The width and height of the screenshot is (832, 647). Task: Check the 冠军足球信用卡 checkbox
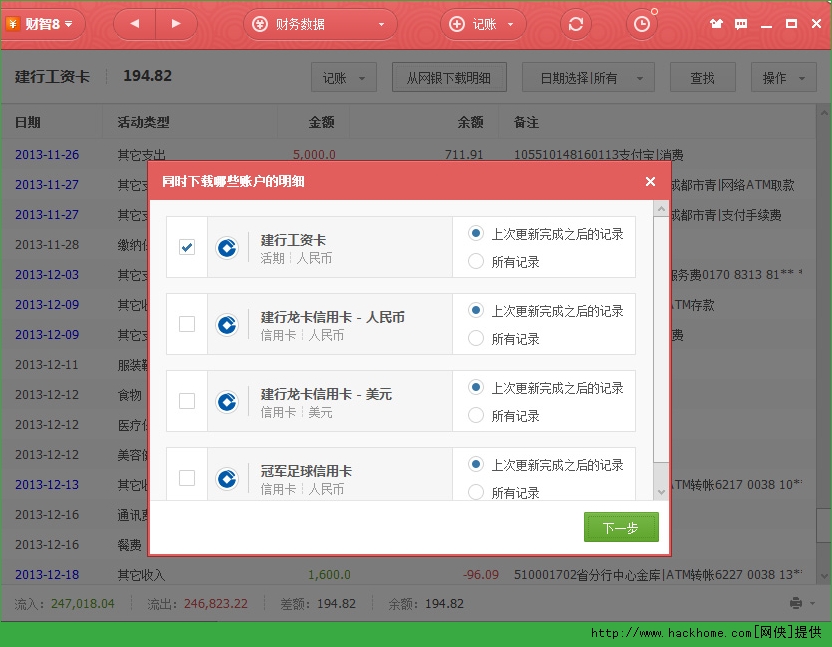(x=187, y=478)
